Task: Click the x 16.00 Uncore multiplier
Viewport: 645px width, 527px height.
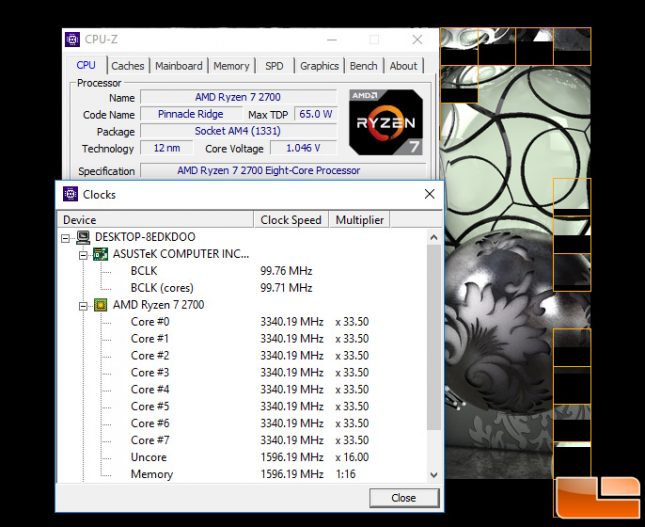Action: coord(352,457)
